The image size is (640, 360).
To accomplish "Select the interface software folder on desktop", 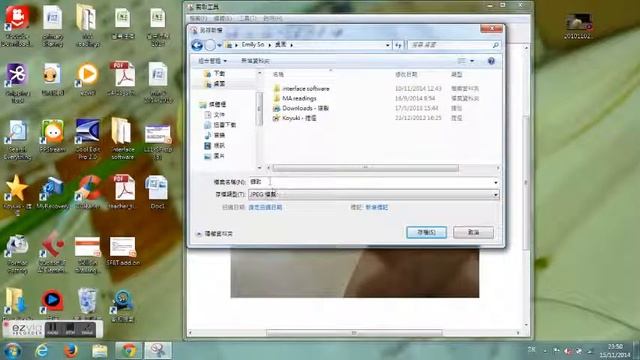I will [122, 139].
